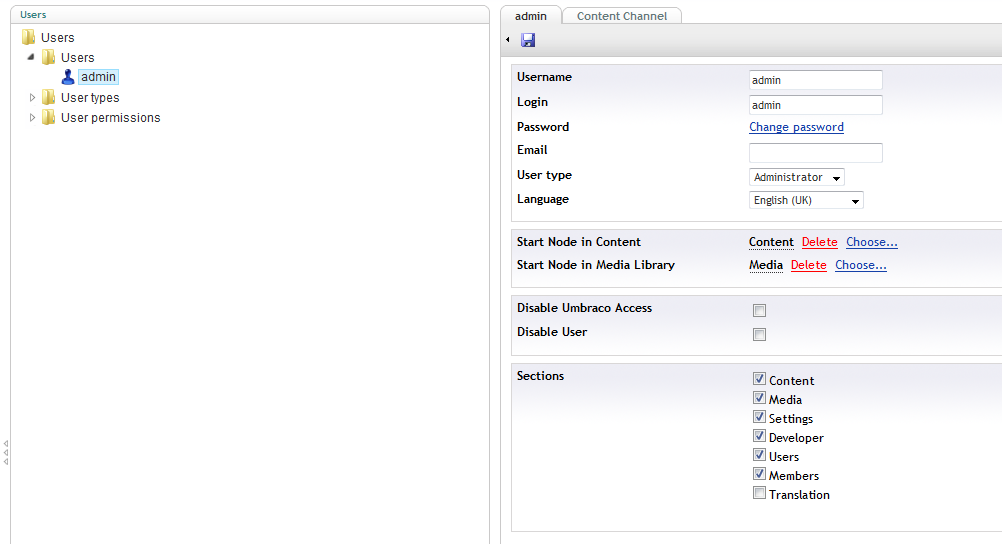Click into the empty Email field
1002x544 pixels.
click(x=815, y=153)
